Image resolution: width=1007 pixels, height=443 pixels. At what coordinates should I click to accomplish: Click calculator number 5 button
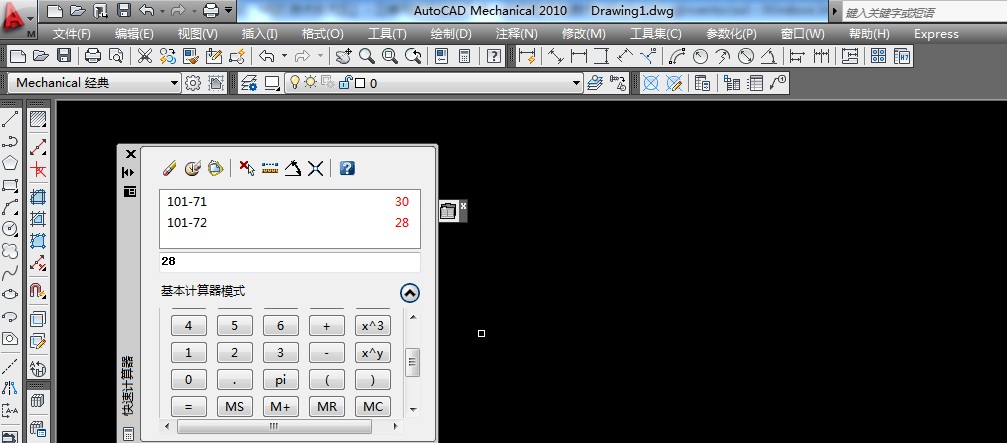tap(234, 326)
